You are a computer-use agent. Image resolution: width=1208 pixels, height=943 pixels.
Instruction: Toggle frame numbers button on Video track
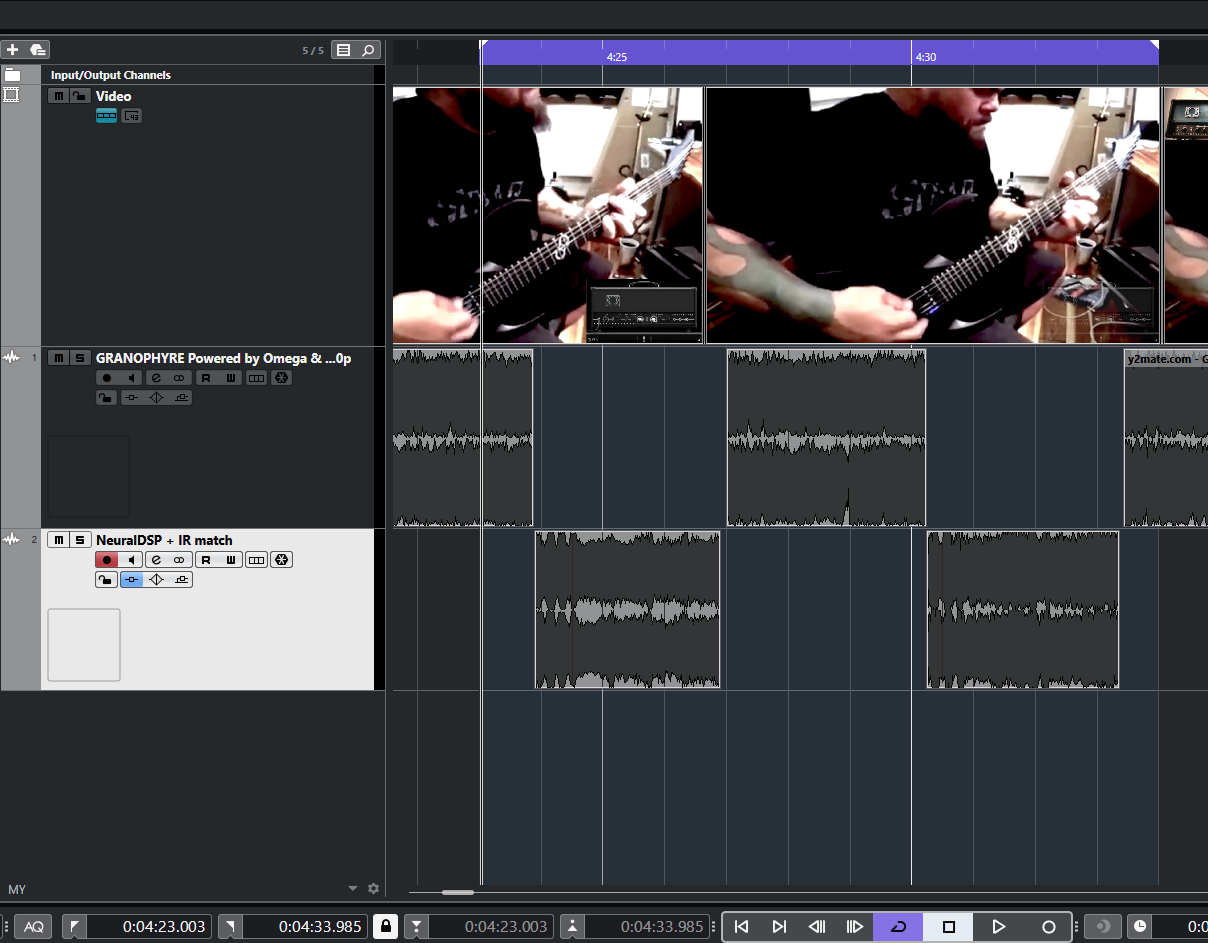[131, 116]
